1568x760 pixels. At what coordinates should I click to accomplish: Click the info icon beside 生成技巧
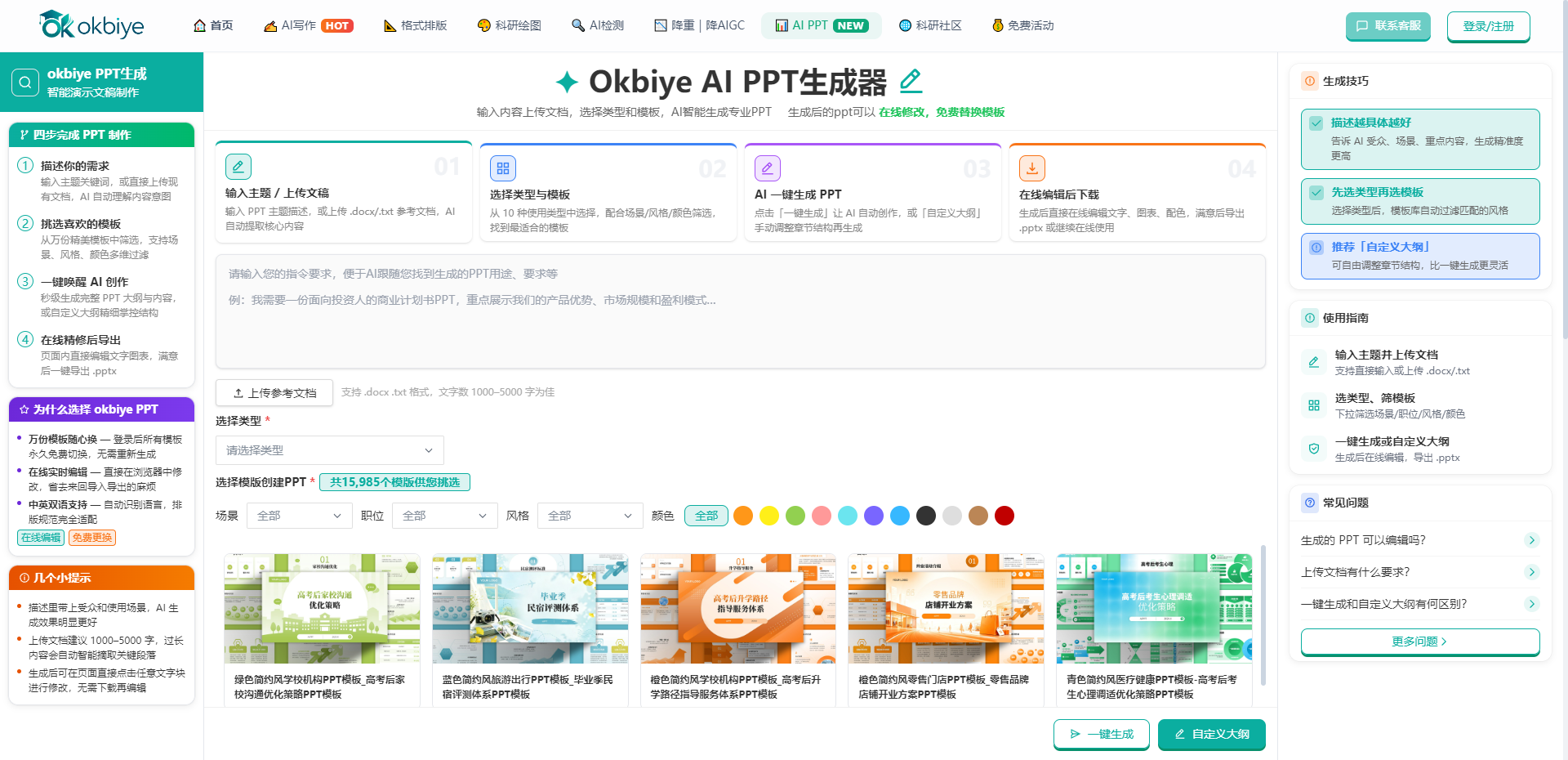pyautogui.click(x=1310, y=81)
